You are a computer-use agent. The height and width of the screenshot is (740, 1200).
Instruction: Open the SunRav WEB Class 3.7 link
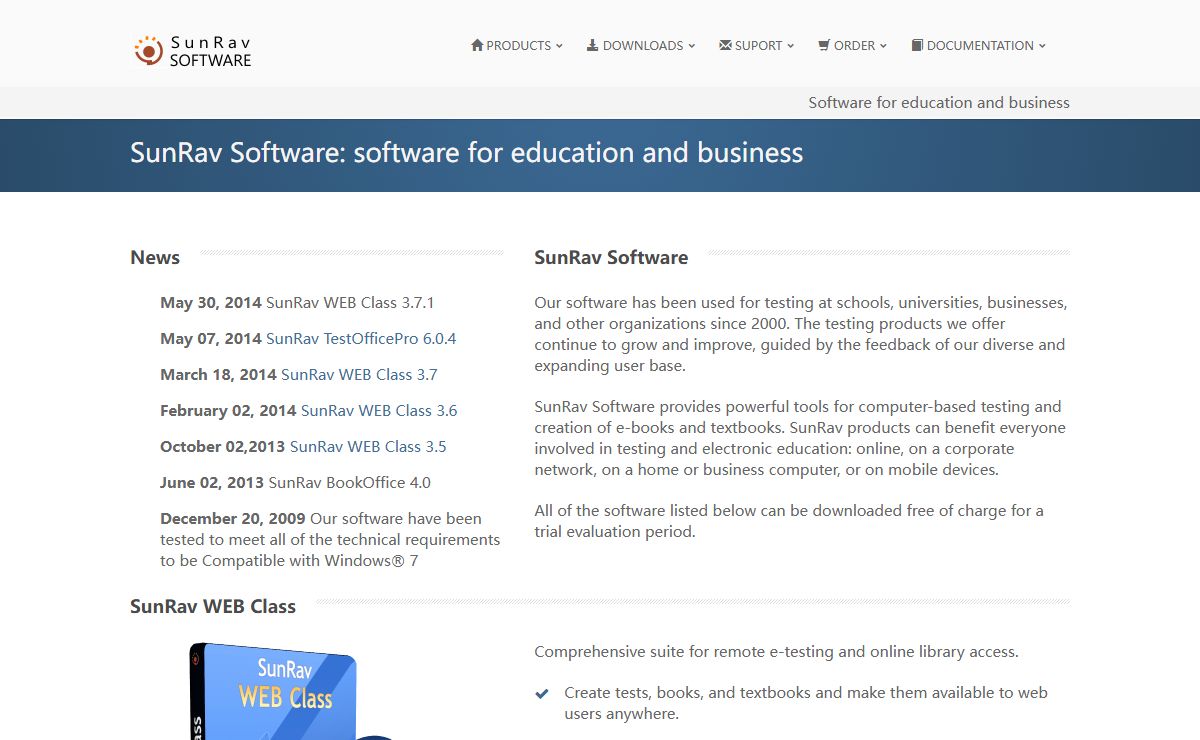click(x=359, y=374)
